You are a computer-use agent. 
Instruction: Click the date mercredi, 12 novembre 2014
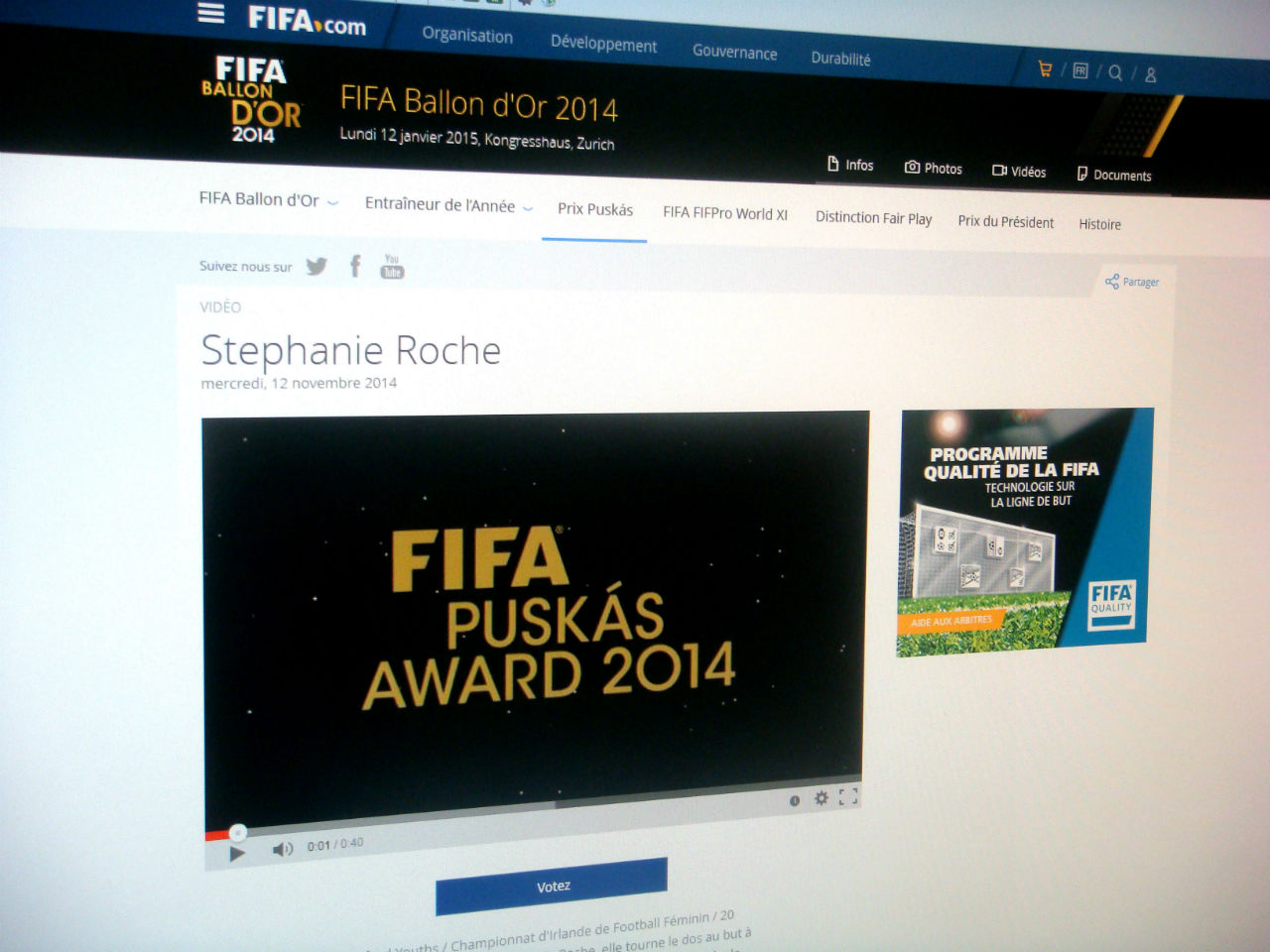[299, 383]
